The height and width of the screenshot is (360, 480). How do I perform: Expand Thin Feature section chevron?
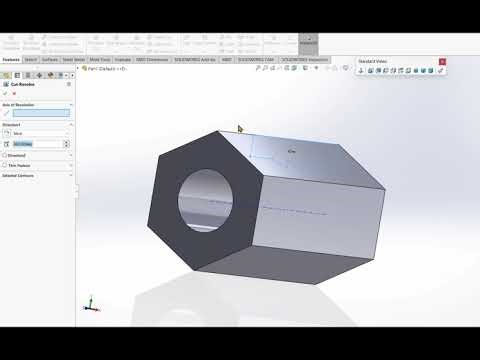tap(71, 165)
